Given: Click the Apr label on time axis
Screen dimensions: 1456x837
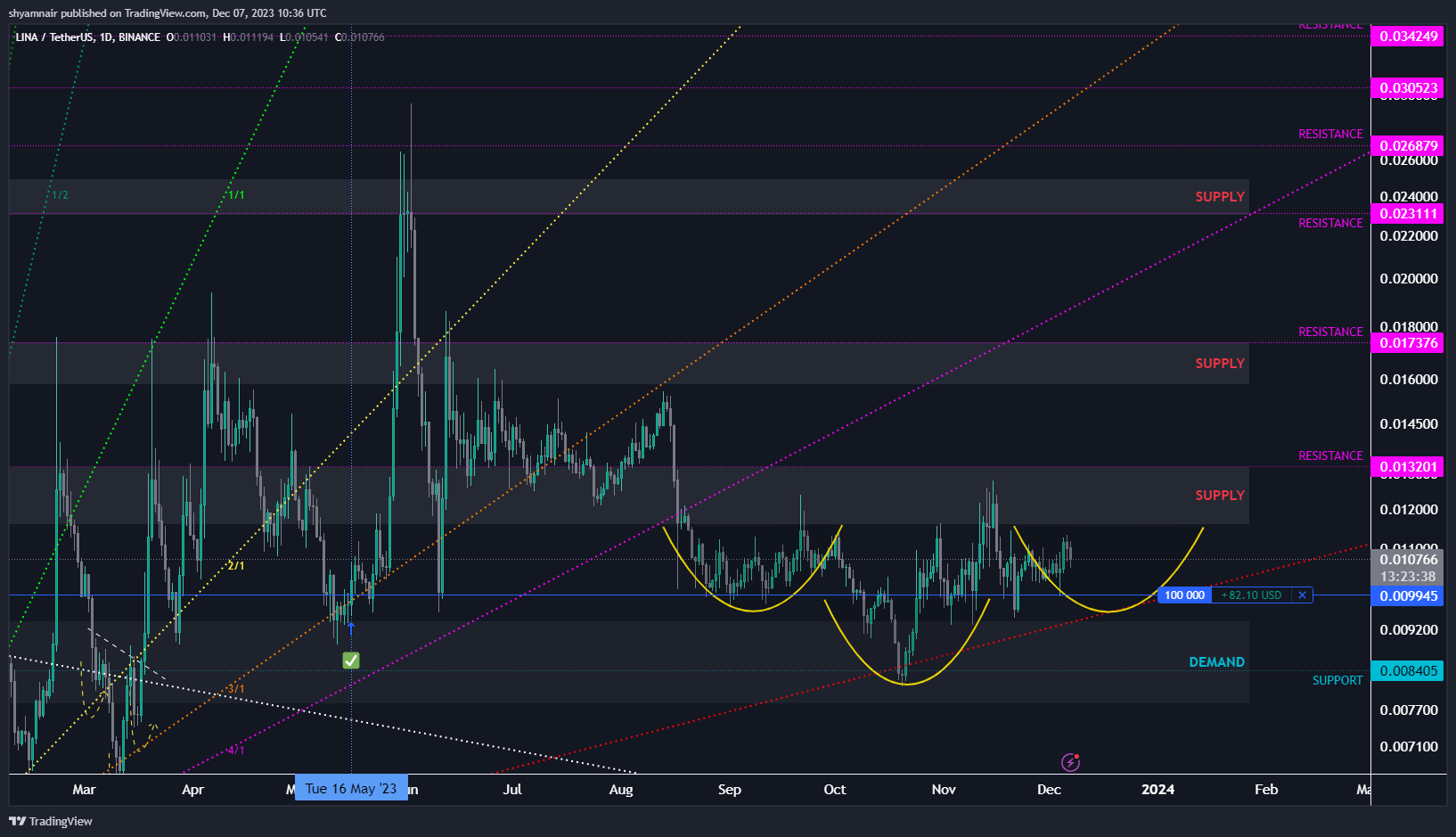Looking at the screenshot, I should [x=192, y=790].
